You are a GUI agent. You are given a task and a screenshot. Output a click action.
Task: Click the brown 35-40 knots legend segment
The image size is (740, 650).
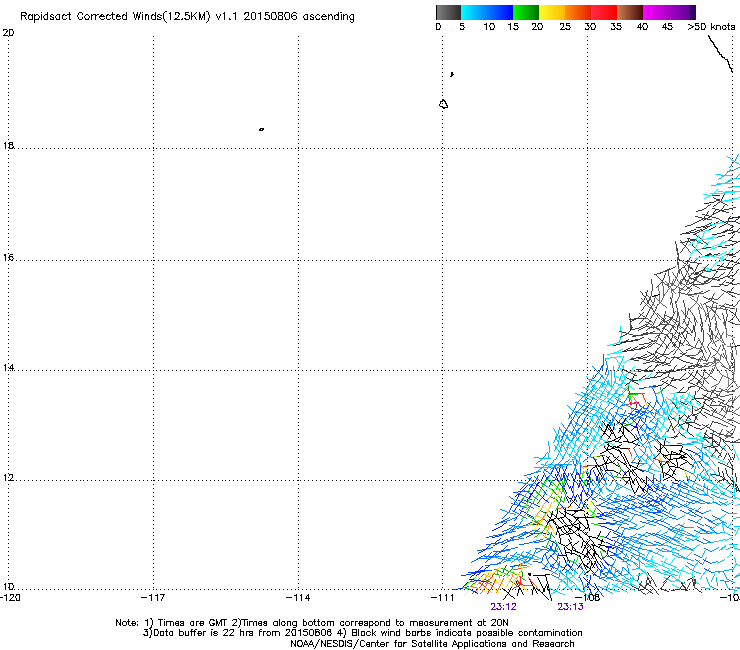click(x=630, y=12)
